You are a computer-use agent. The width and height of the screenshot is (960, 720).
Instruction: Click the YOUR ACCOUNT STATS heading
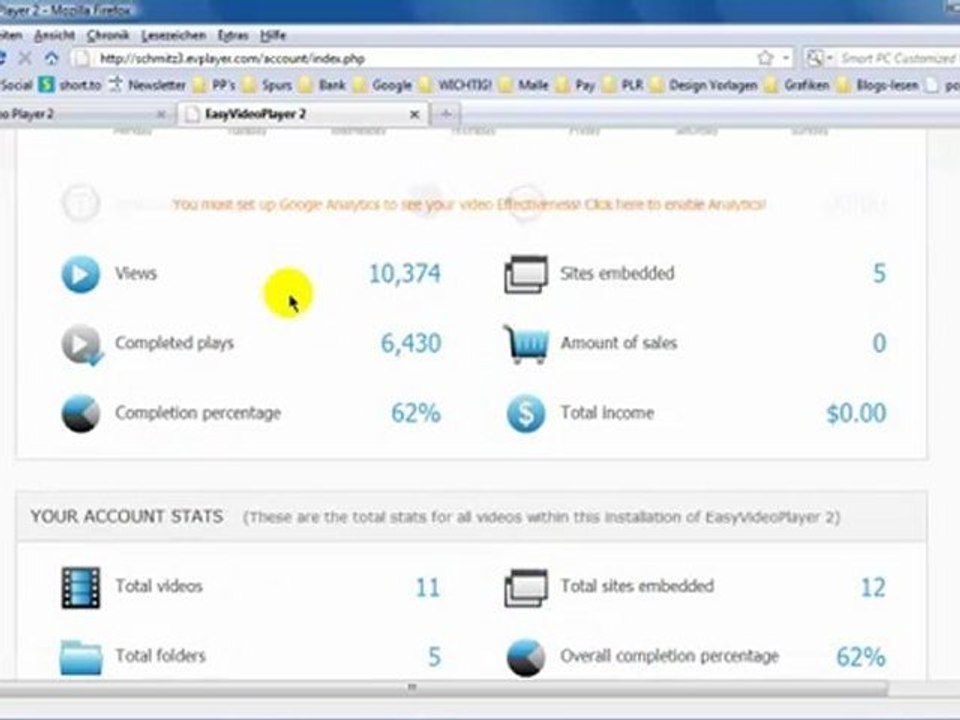click(127, 517)
